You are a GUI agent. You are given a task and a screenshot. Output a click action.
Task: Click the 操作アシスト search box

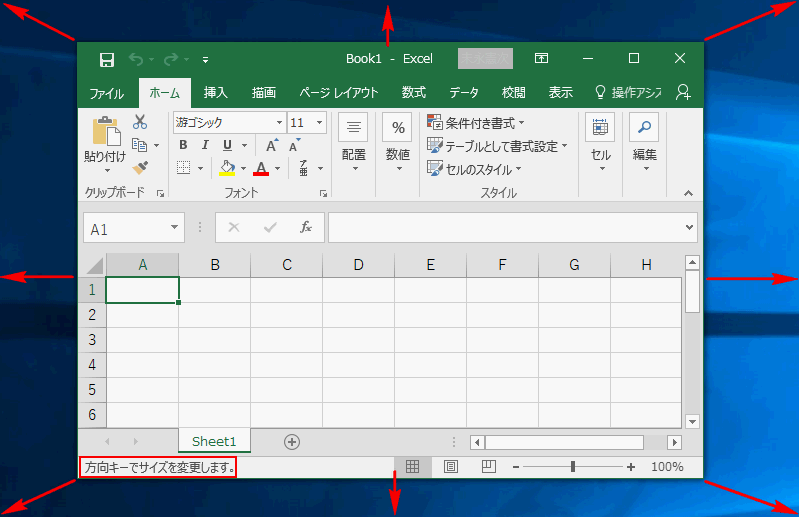pos(628,93)
